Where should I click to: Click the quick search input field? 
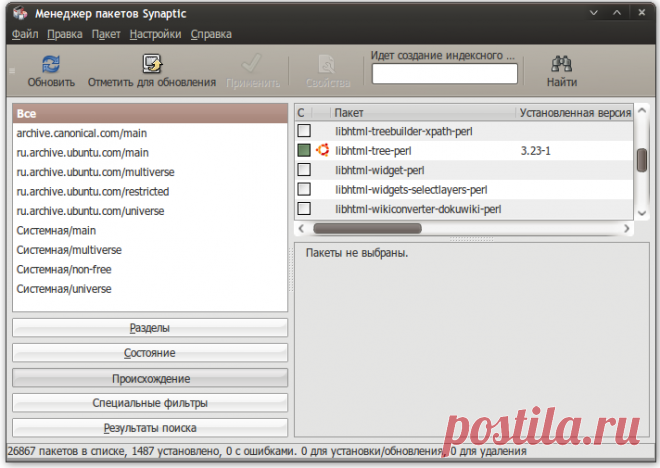(x=444, y=74)
